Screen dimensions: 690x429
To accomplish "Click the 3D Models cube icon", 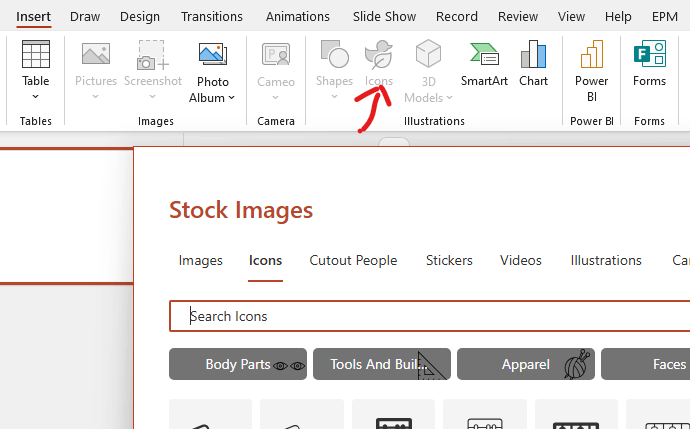I will pos(428,54).
